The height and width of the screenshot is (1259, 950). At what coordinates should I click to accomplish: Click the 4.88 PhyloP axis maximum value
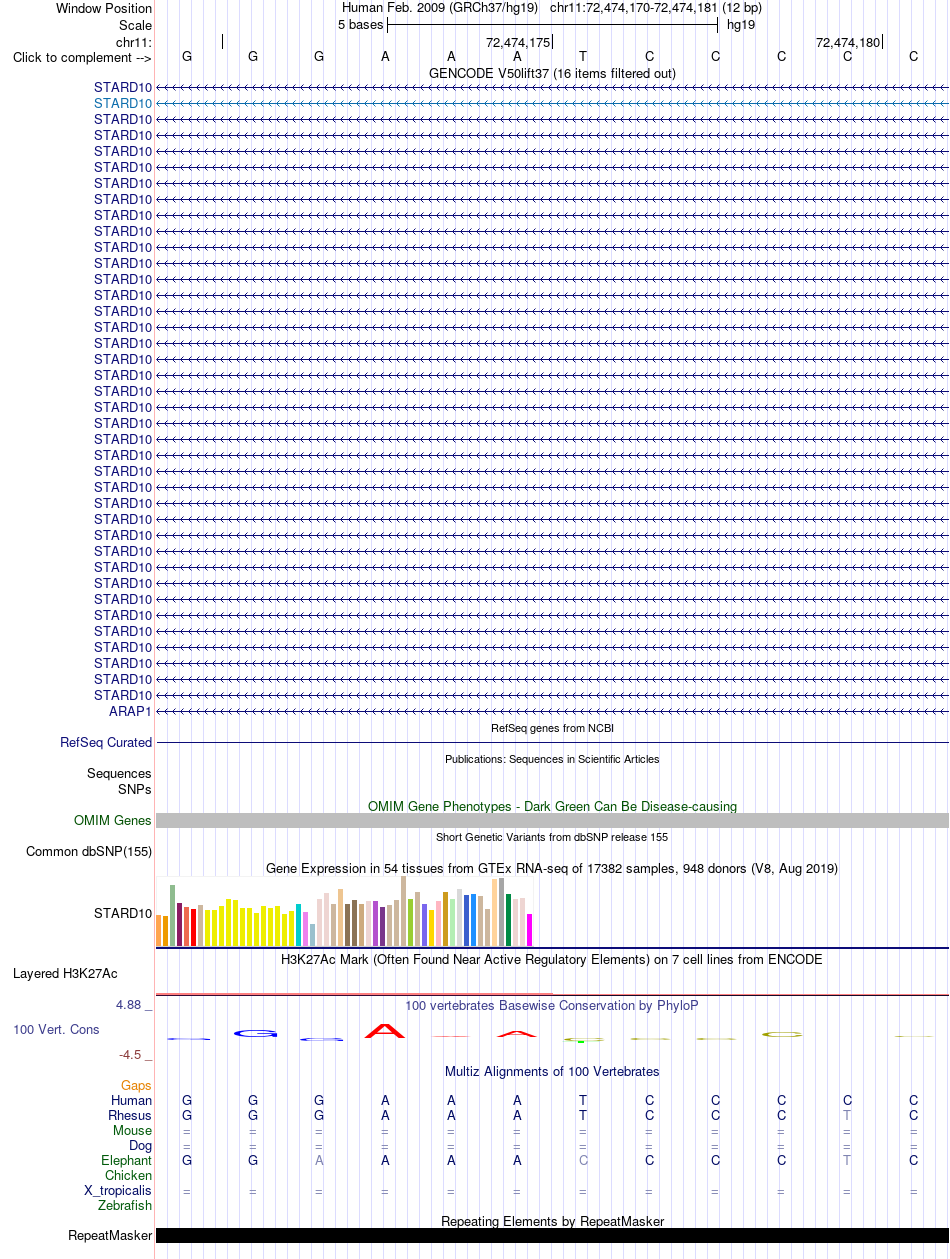coord(135,1005)
